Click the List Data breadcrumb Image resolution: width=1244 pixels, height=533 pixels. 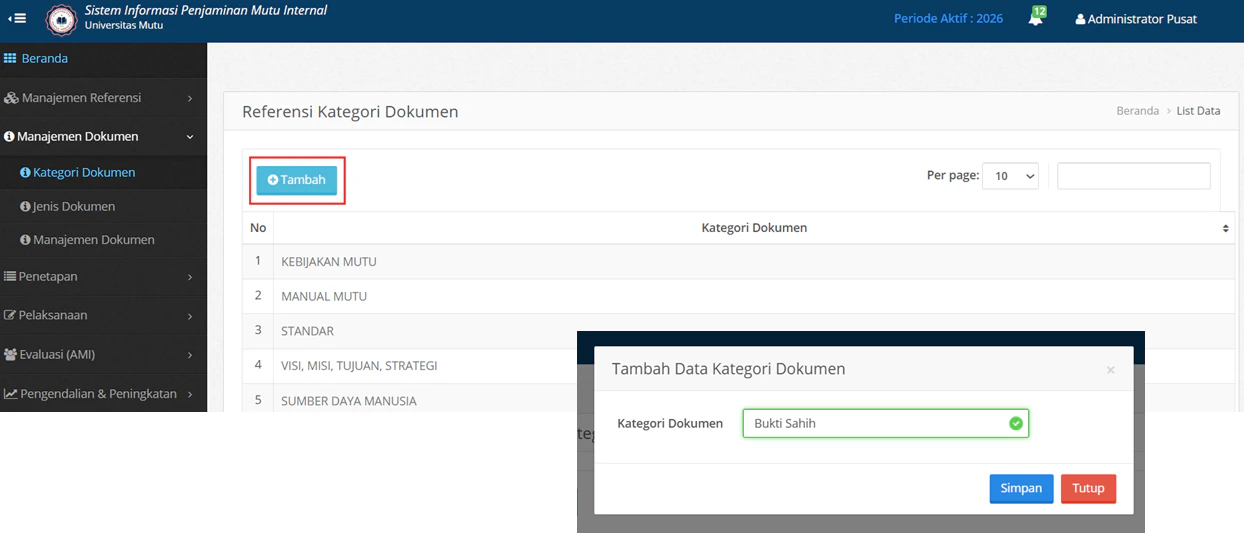point(1198,111)
